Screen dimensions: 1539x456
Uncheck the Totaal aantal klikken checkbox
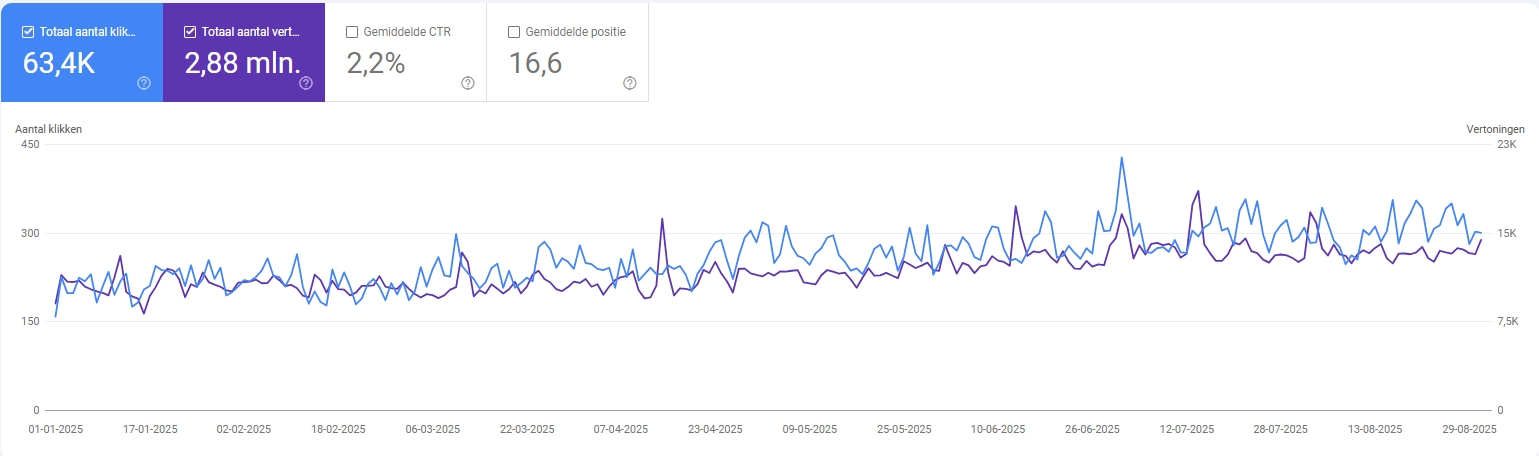tap(28, 32)
